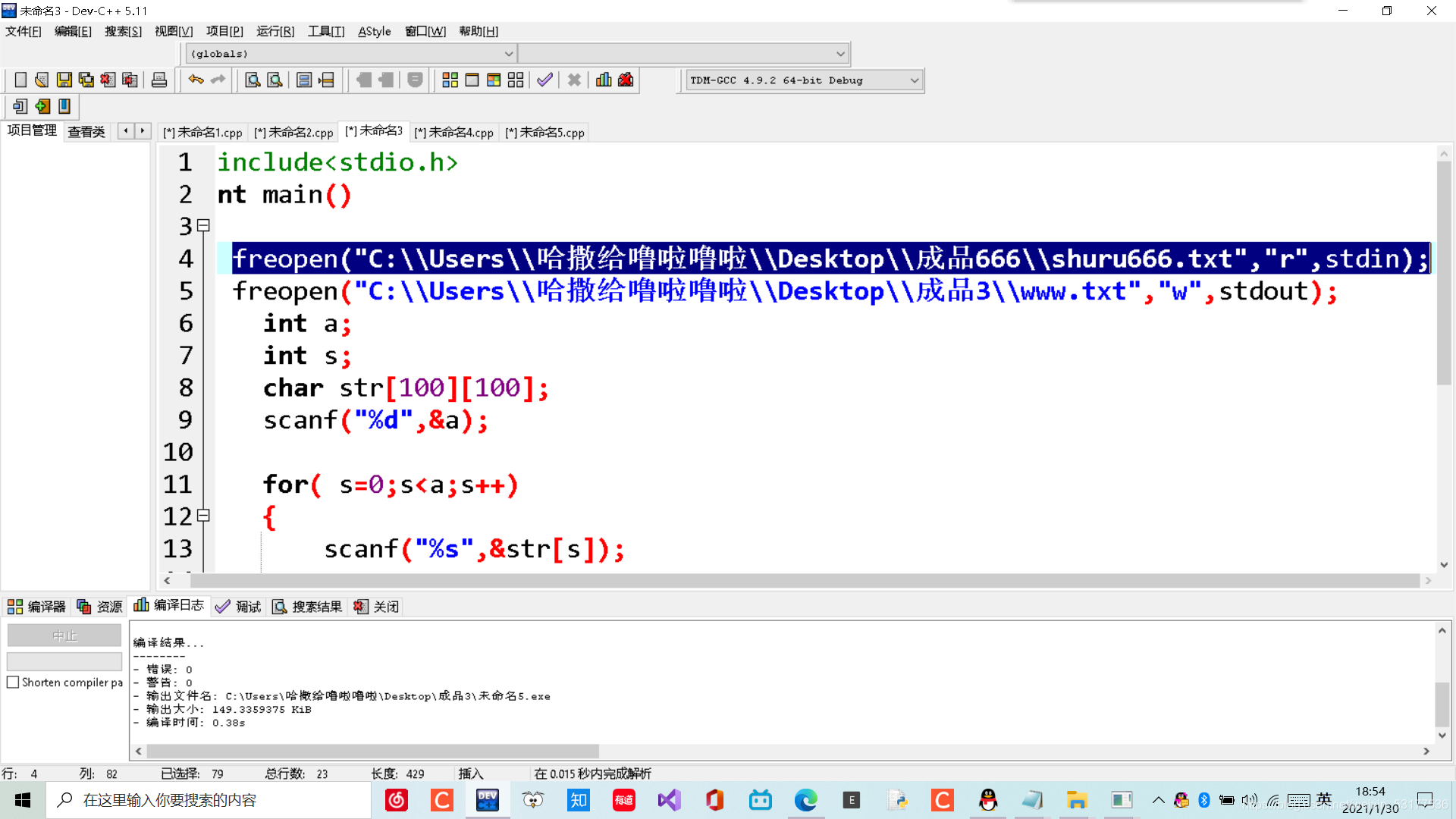Click the Debug checkmark icon

(544, 80)
